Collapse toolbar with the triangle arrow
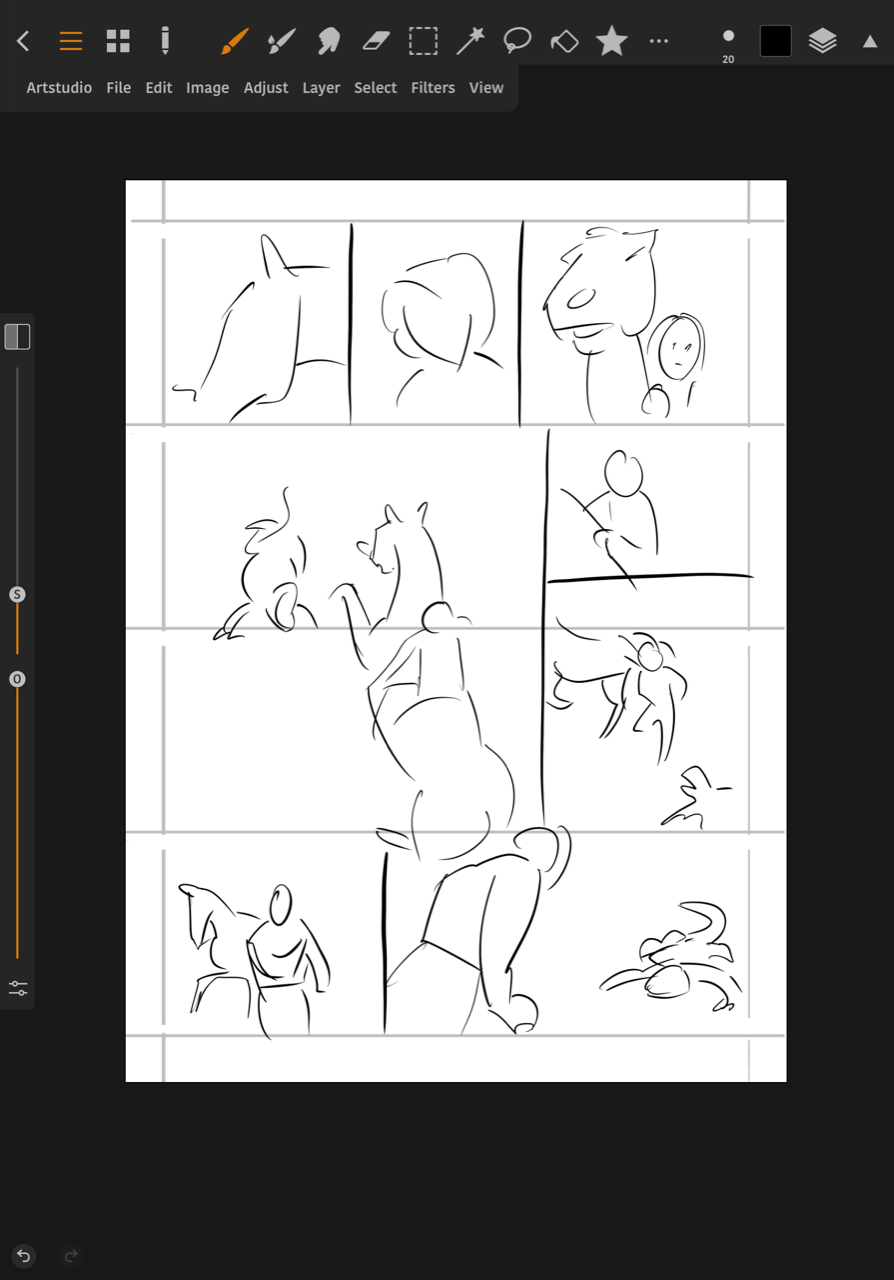This screenshot has width=894, height=1280. [870, 41]
